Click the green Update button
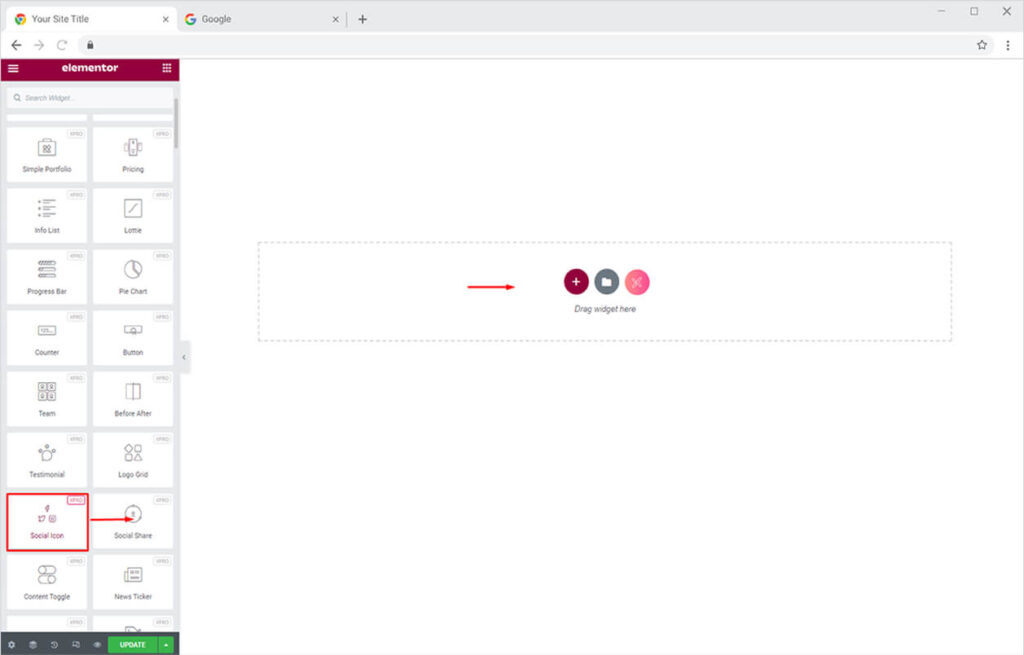1024x655 pixels. 132,645
